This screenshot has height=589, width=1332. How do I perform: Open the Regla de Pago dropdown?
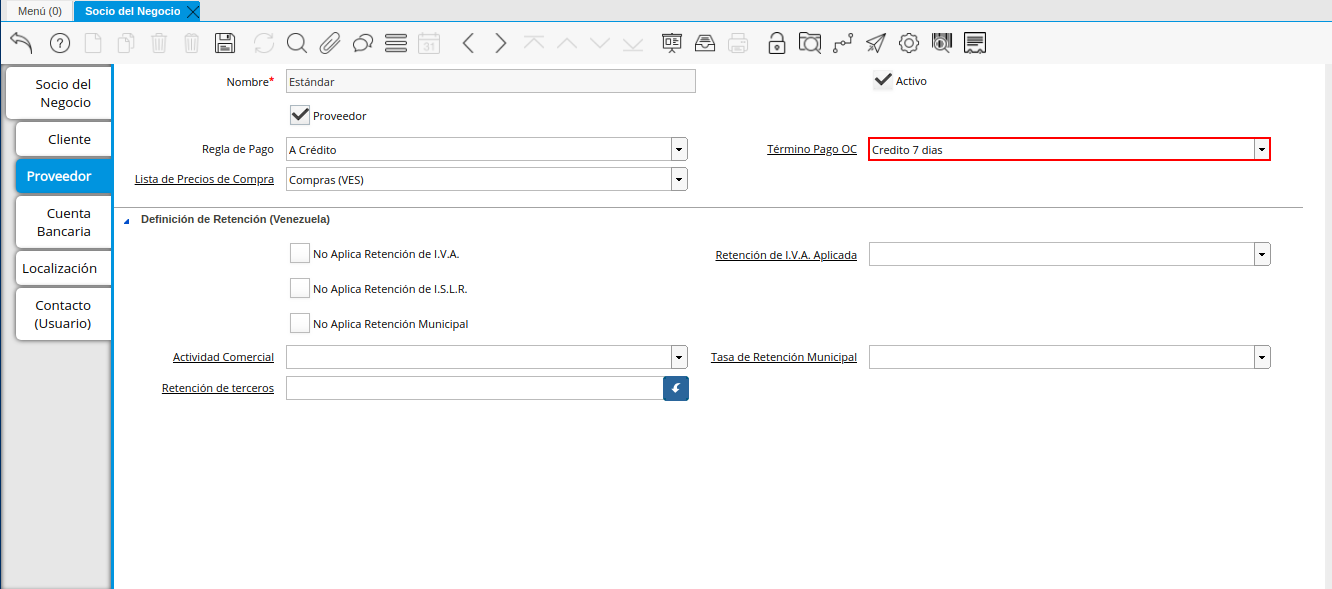click(679, 150)
